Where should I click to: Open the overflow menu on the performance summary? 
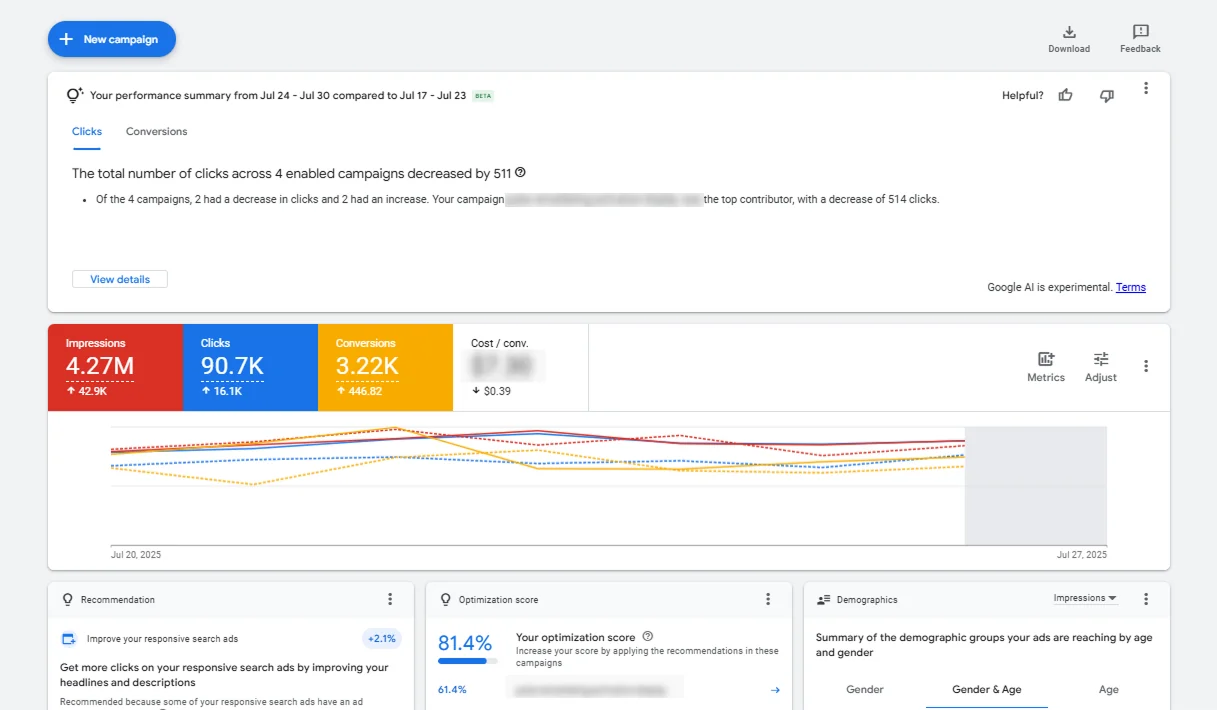[1146, 88]
